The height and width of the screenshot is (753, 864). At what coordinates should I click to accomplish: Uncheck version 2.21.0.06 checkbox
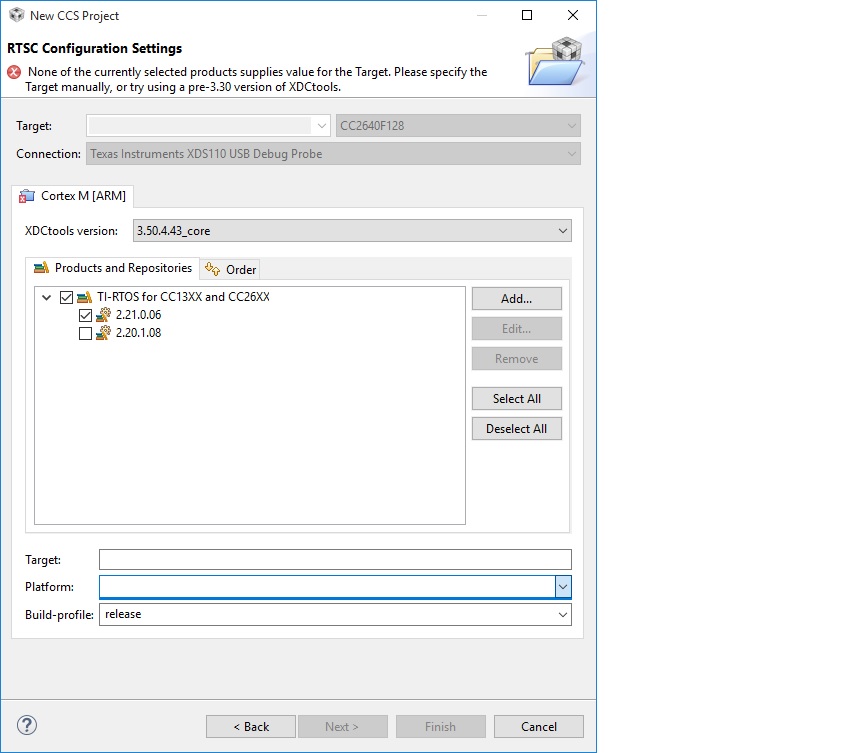tap(85, 316)
